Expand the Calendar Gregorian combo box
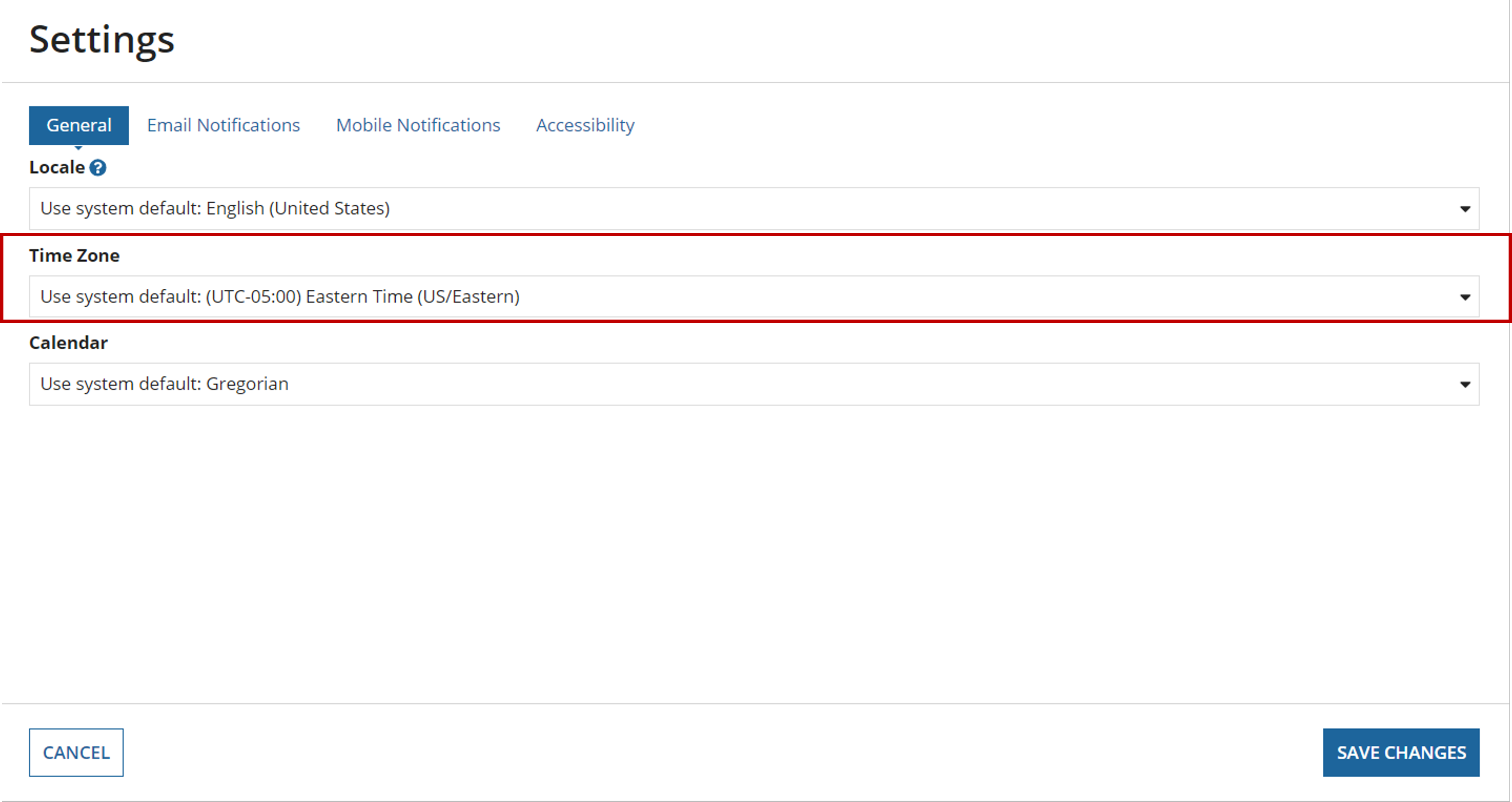1512x802 pixels. tap(754, 384)
